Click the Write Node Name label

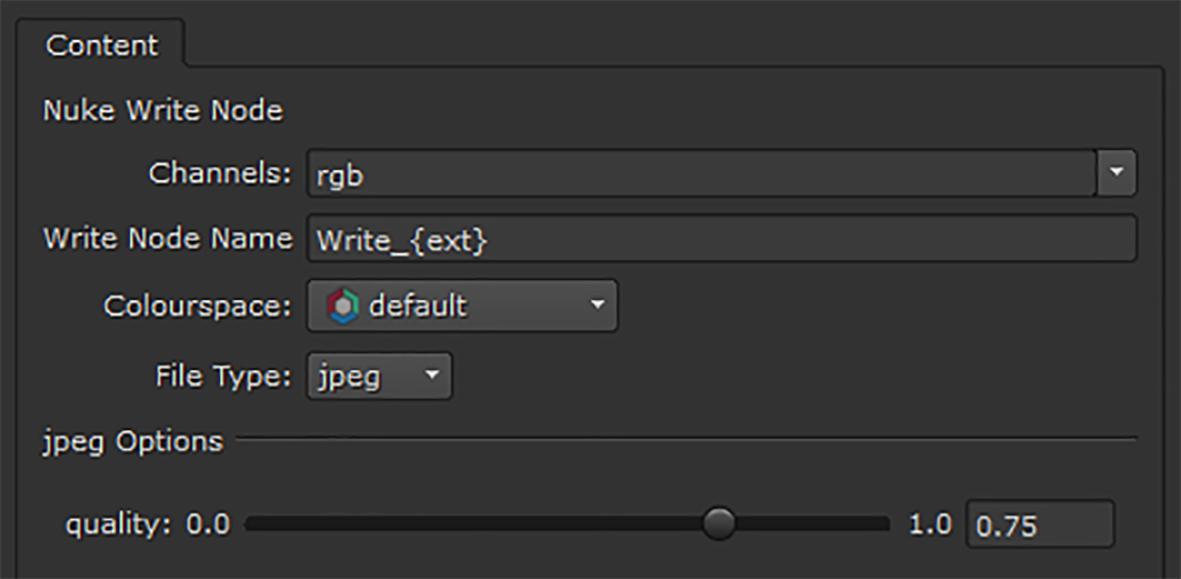pyautogui.click(x=167, y=239)
